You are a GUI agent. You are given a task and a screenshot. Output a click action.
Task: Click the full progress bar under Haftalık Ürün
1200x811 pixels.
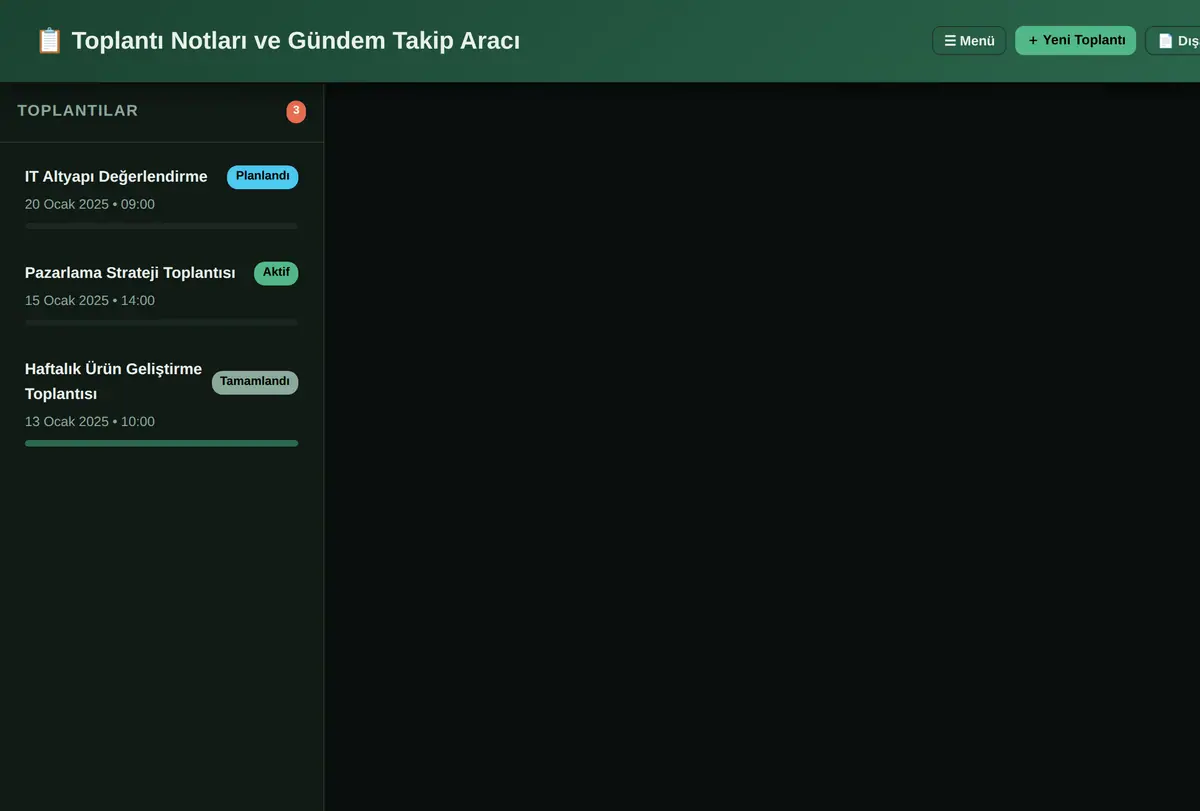click(x=162, y=443)
